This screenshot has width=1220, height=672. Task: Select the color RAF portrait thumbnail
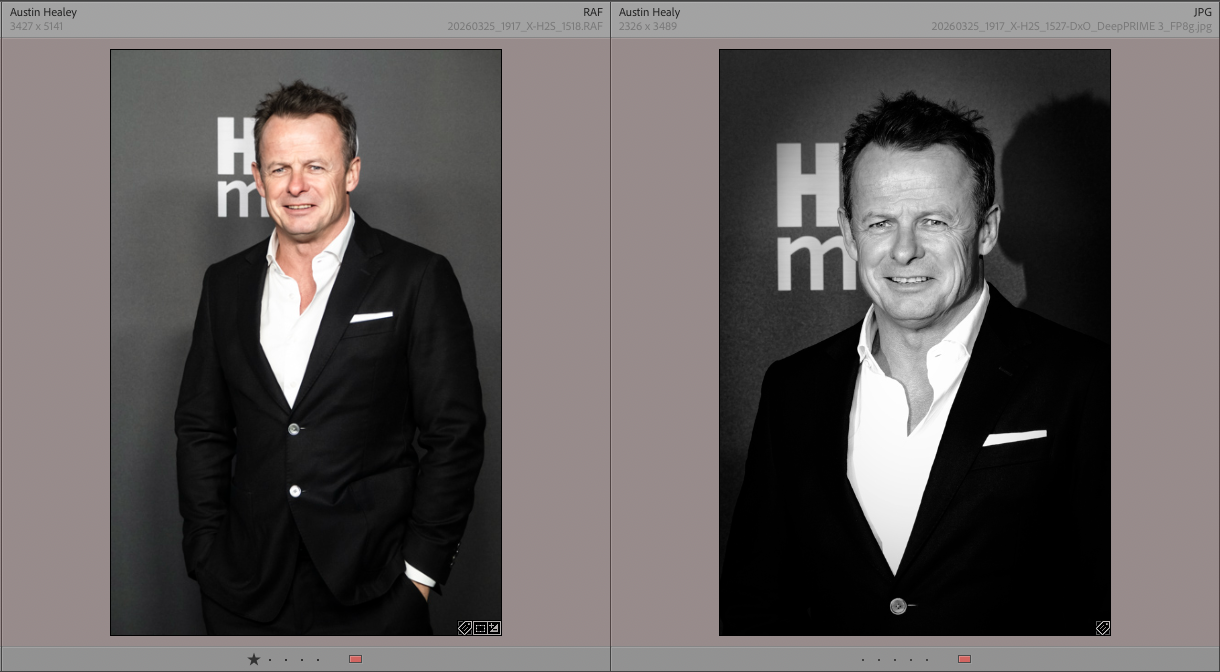point(305,342)
